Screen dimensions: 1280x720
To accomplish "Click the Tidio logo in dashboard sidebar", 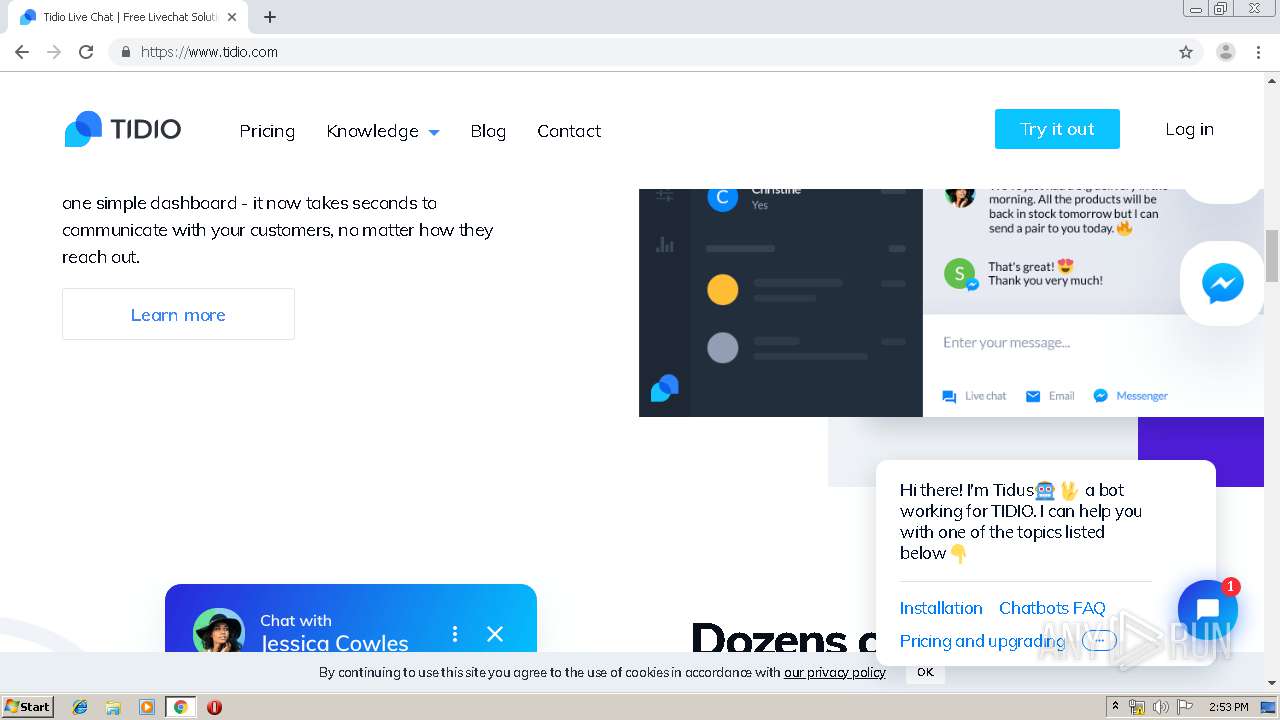I will [665, 388].
